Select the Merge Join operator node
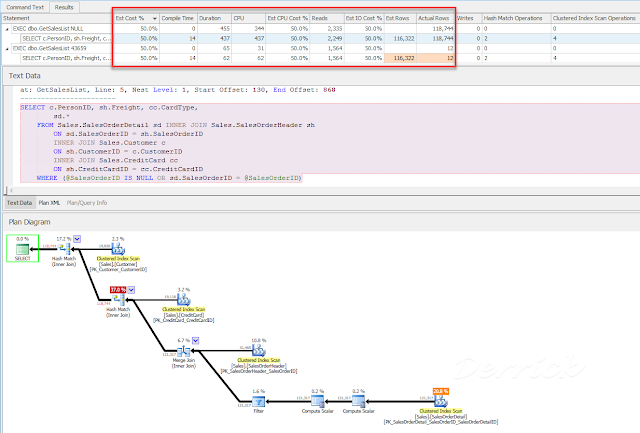Image resolution: width=640 pixels, height=433 pixels. point(184,351)
